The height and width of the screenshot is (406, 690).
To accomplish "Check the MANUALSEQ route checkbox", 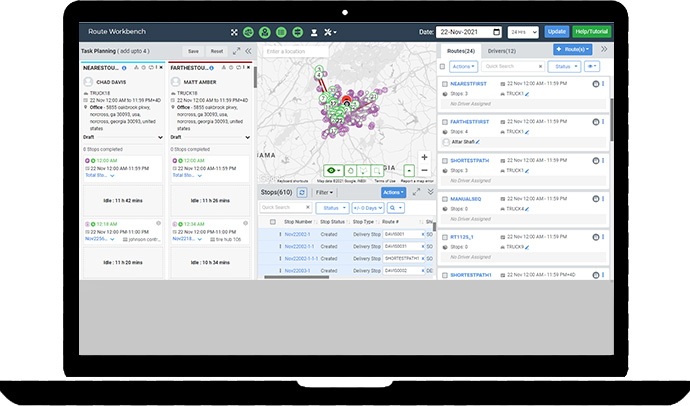I will (x=444, y=199).
